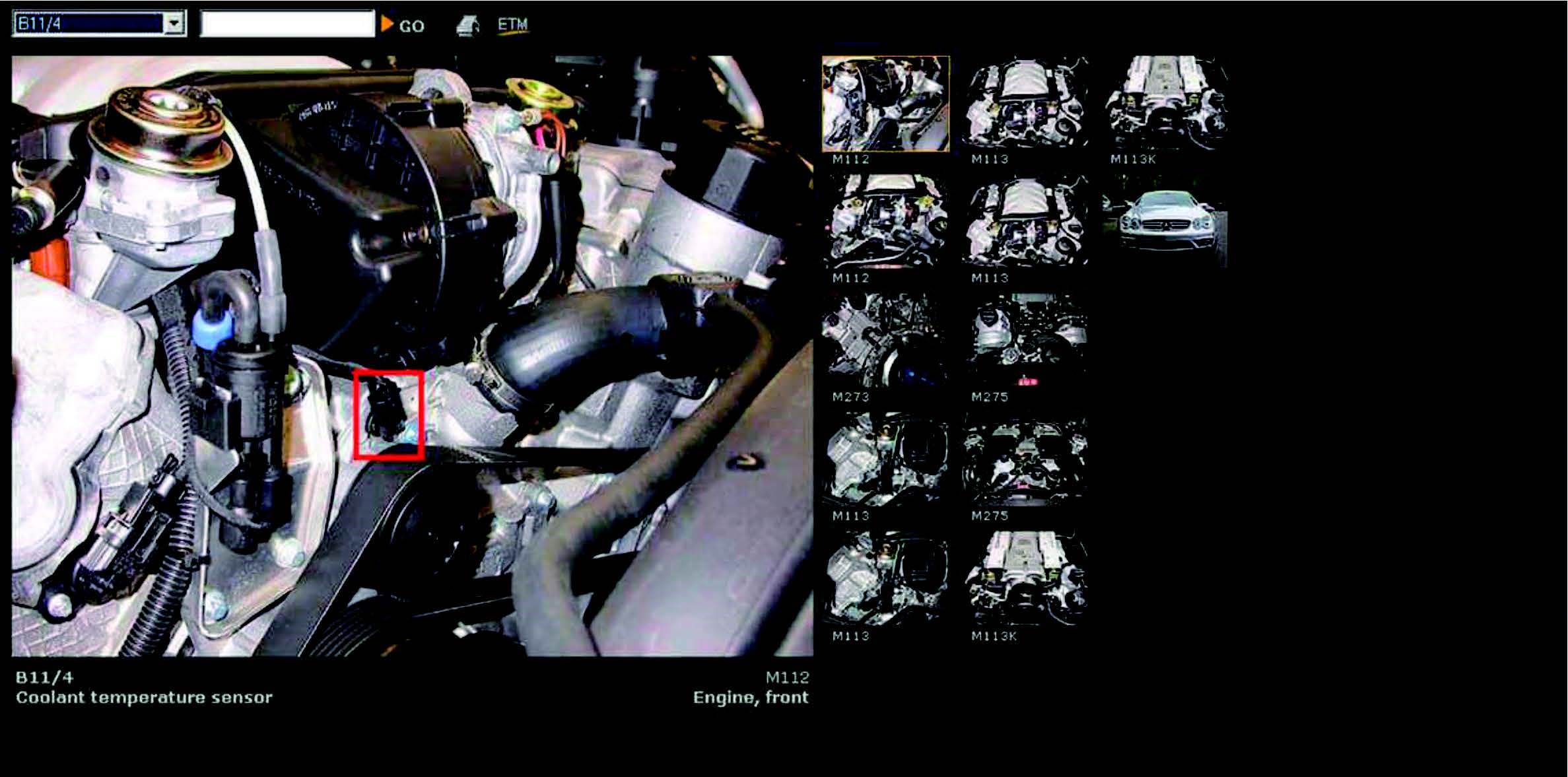This screenshot has height=777, width=1568.
Task: Open the B11/4 component dropdown arrow
Action: (x=174, y=24)
